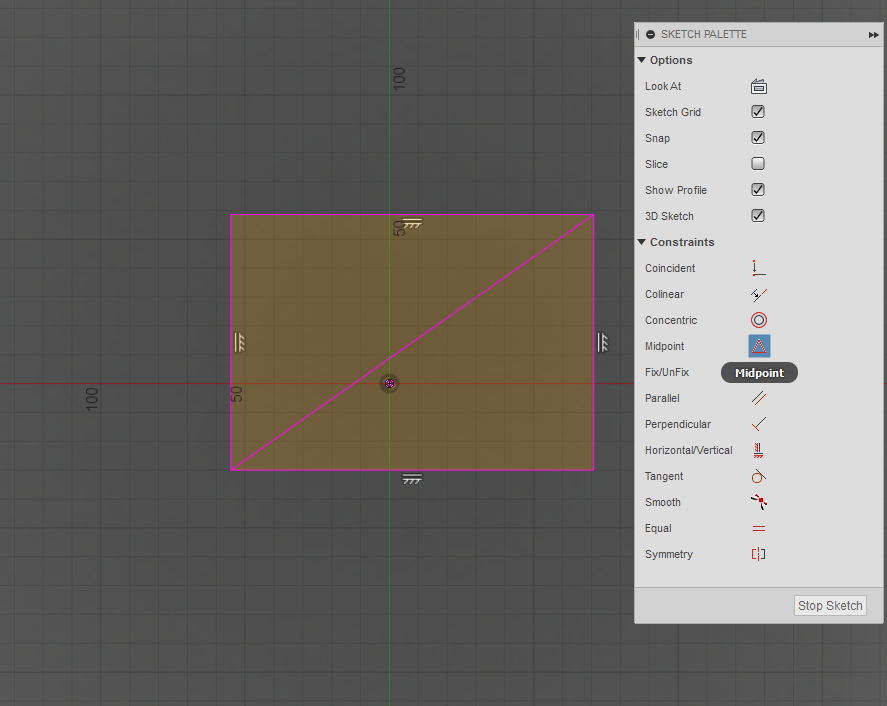Image resolution: width=887 pixels, height=706 pixels.
Task: Pick the Tangent constraint icon
Action: coord(758,476)
